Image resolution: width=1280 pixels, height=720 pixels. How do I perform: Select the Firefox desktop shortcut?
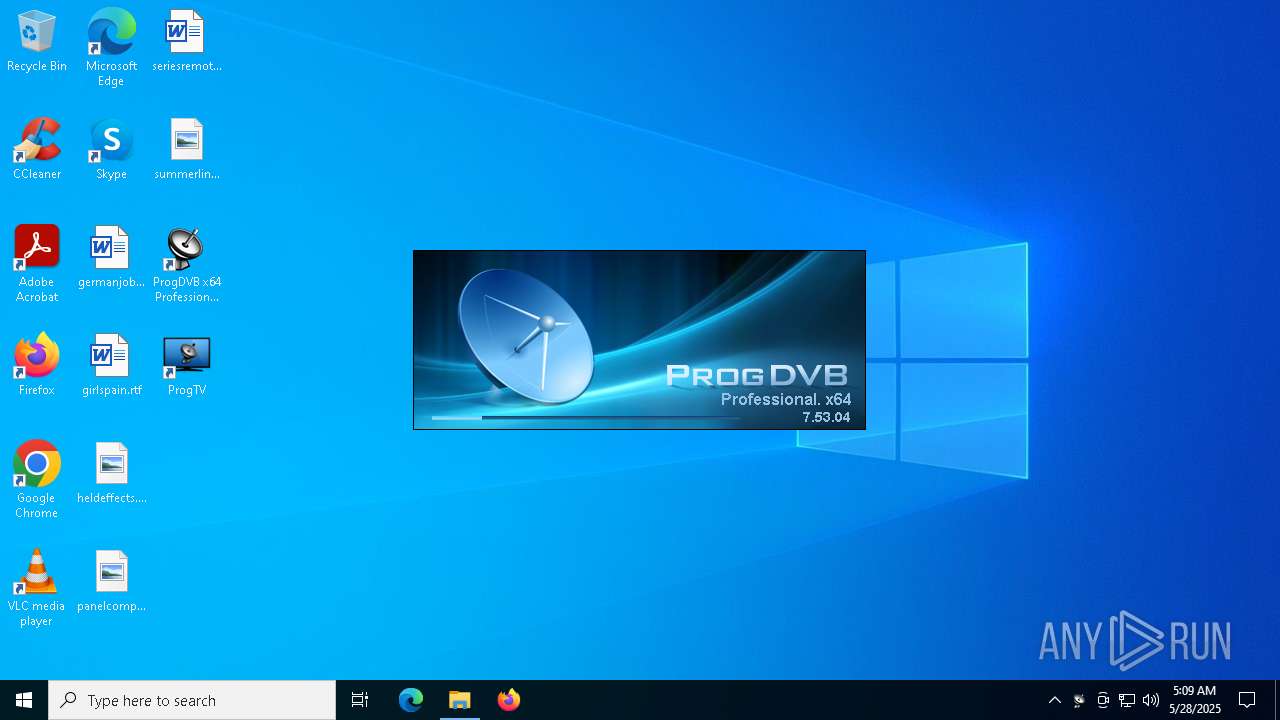(37, 366)
